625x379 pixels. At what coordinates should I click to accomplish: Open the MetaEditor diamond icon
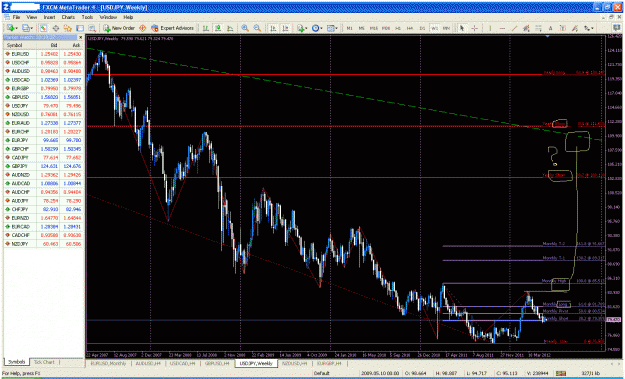(x=142, y=28)
